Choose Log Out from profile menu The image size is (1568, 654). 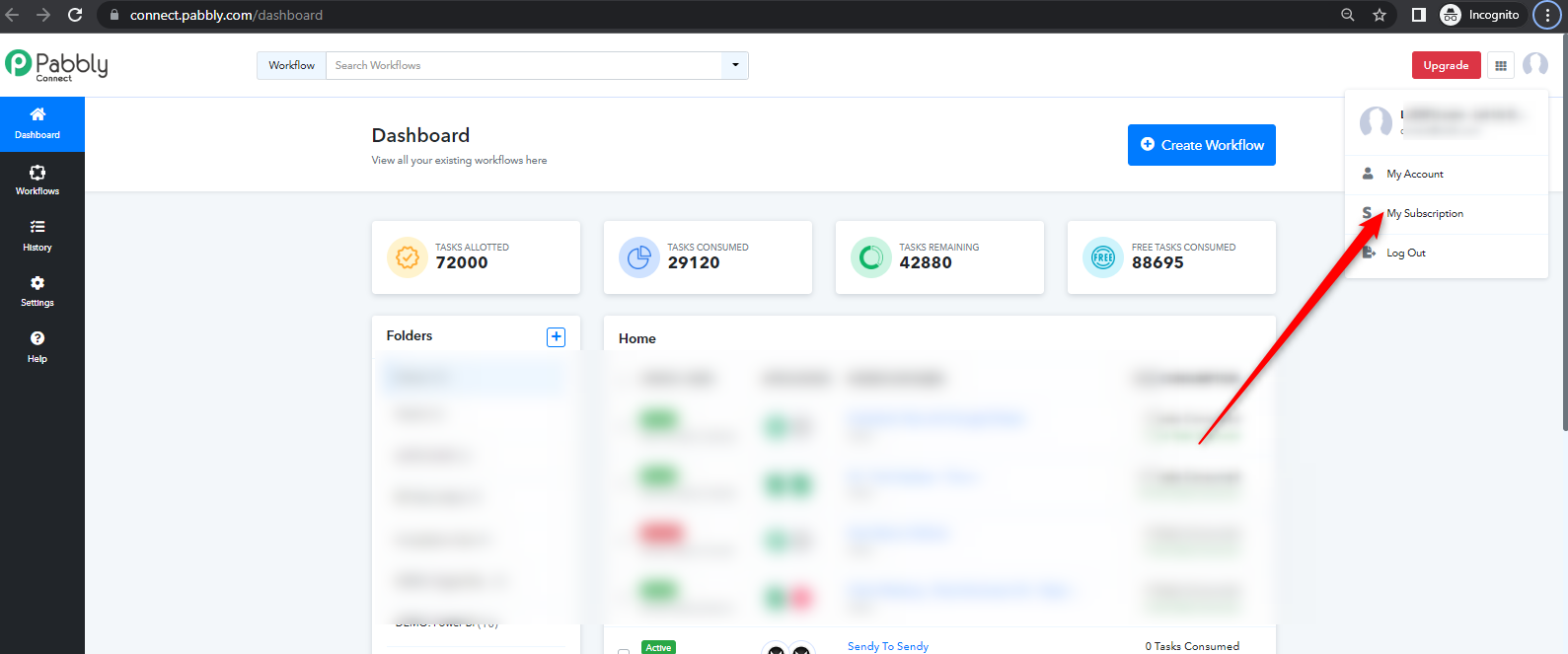click(x=1447, y=253)
